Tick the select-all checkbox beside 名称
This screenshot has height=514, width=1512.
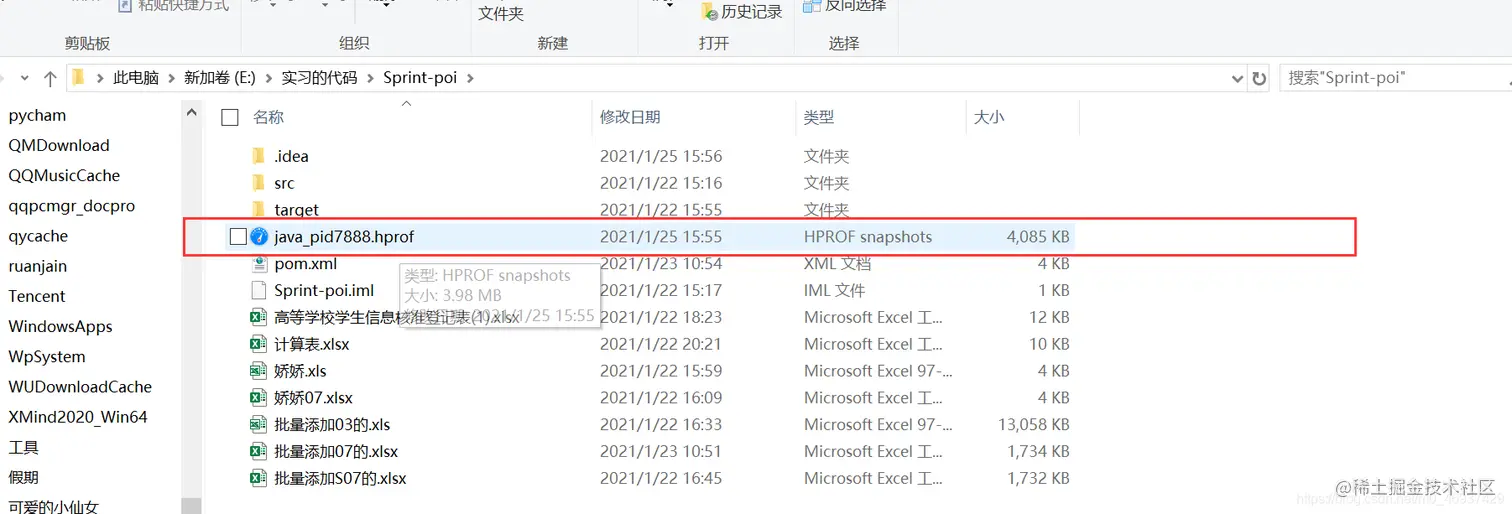click(x=230, y=117)
